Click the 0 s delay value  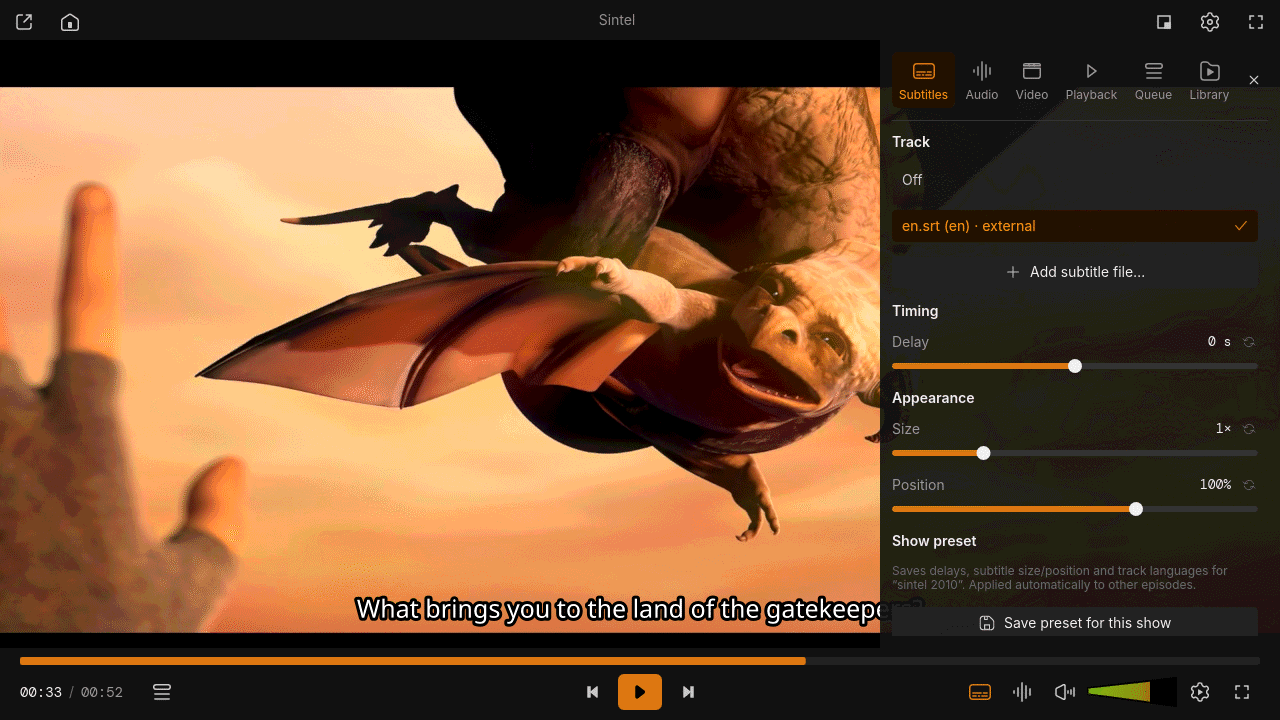point(1219,342)
